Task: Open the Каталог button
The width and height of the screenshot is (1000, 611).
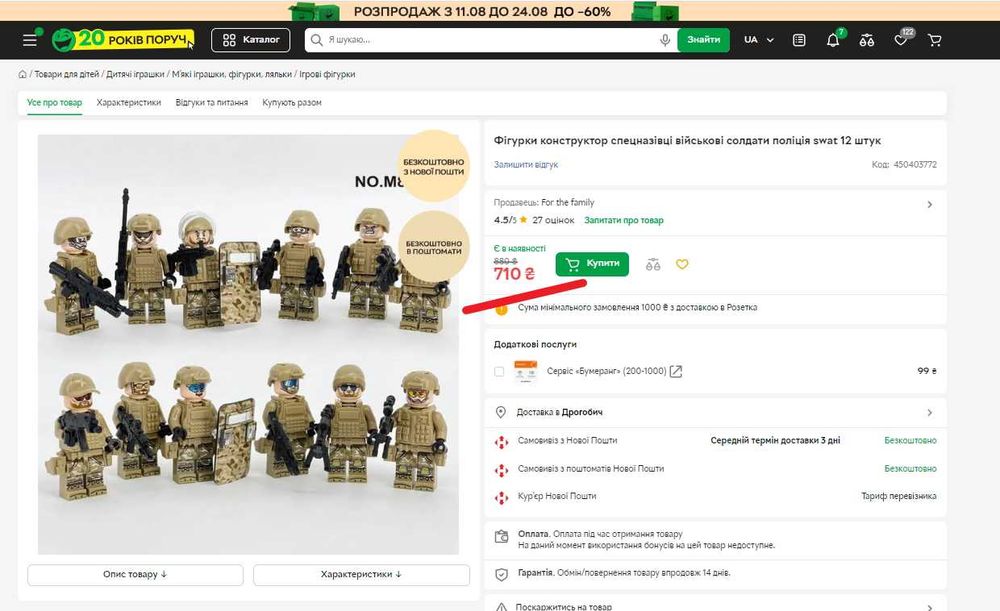Action: 251,40
